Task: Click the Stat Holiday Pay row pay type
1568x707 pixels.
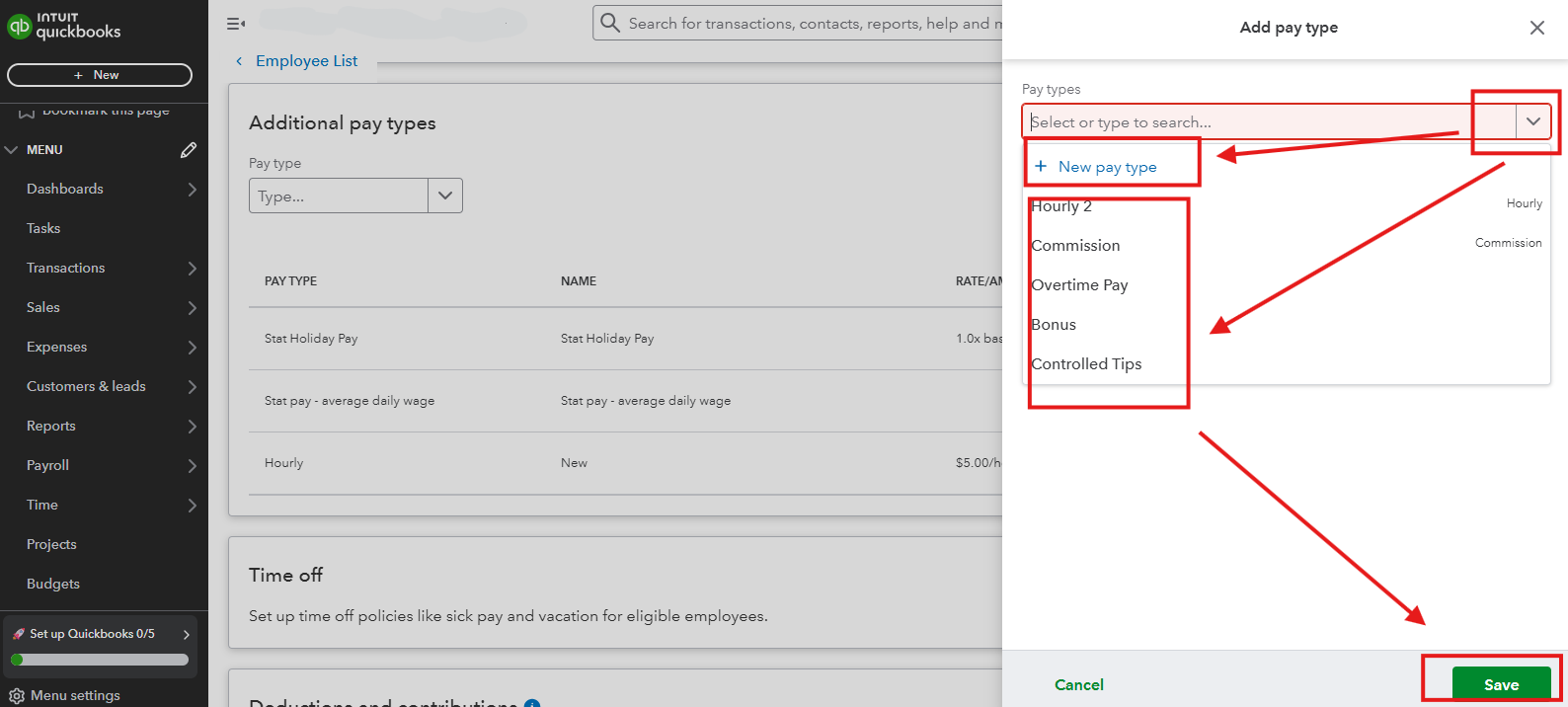Action: click(x=311, y=339)
